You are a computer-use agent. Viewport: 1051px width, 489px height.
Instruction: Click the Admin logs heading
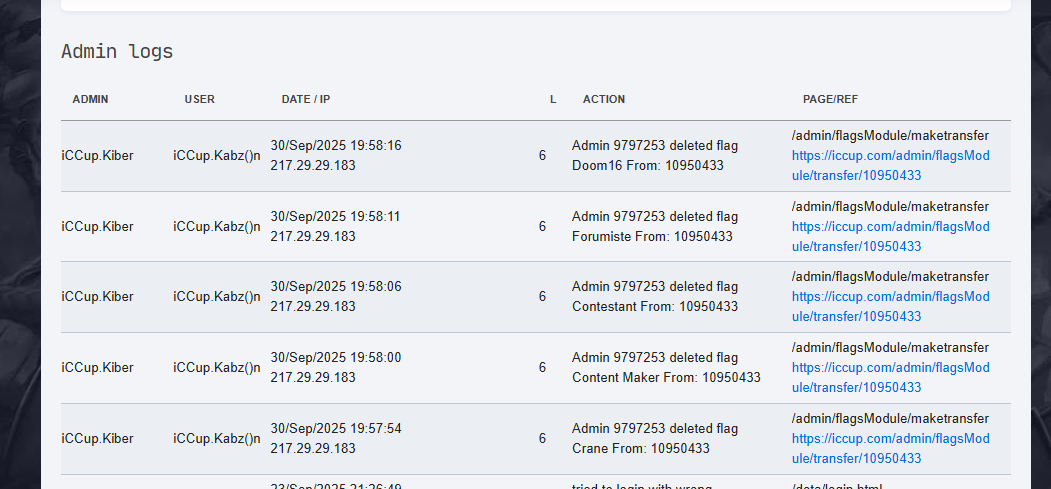tap(117, 51)
